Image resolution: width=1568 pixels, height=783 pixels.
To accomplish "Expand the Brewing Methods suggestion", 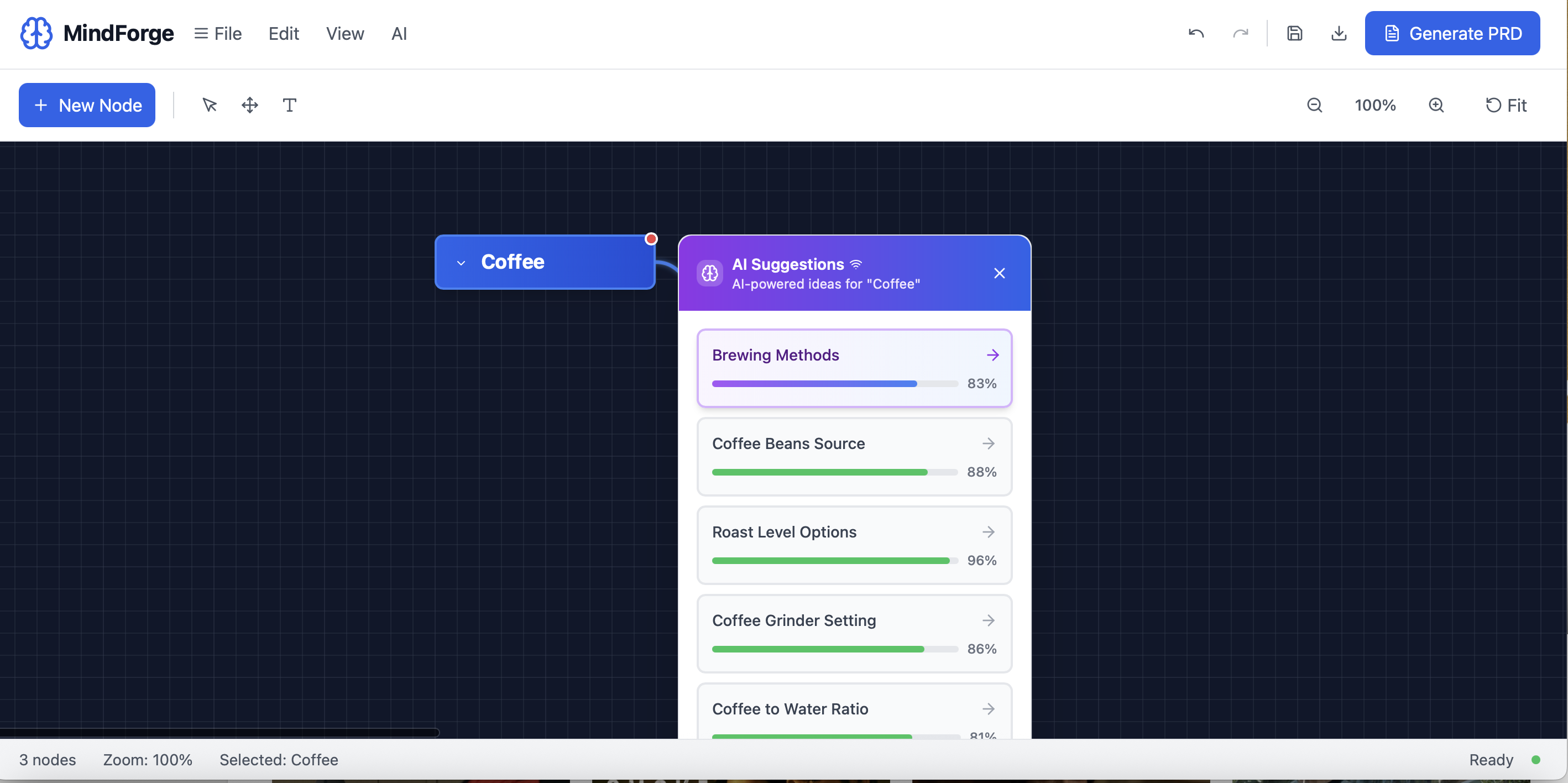I will (992, 354).
